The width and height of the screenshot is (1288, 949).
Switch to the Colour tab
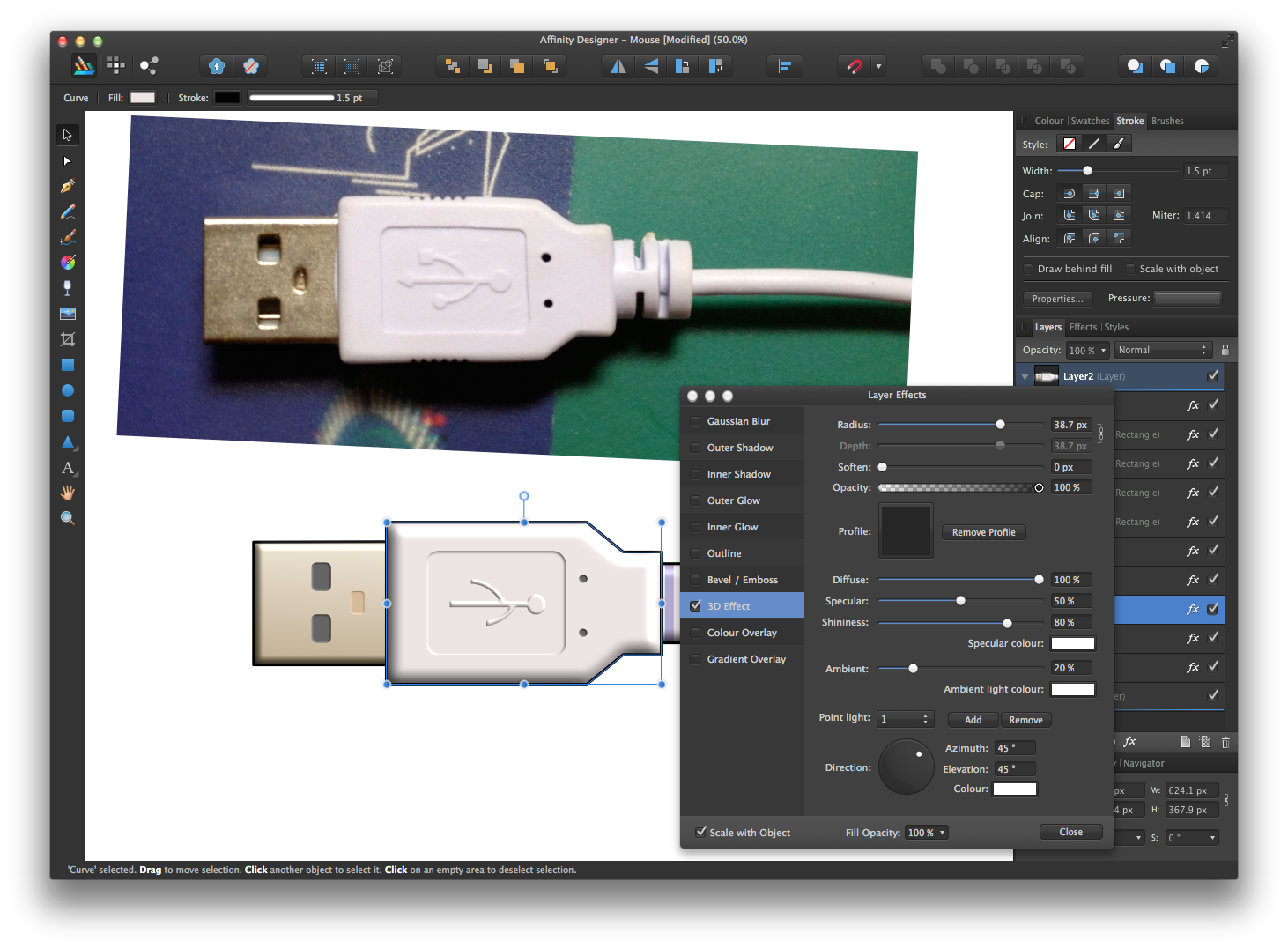(x=1048, y=121)
